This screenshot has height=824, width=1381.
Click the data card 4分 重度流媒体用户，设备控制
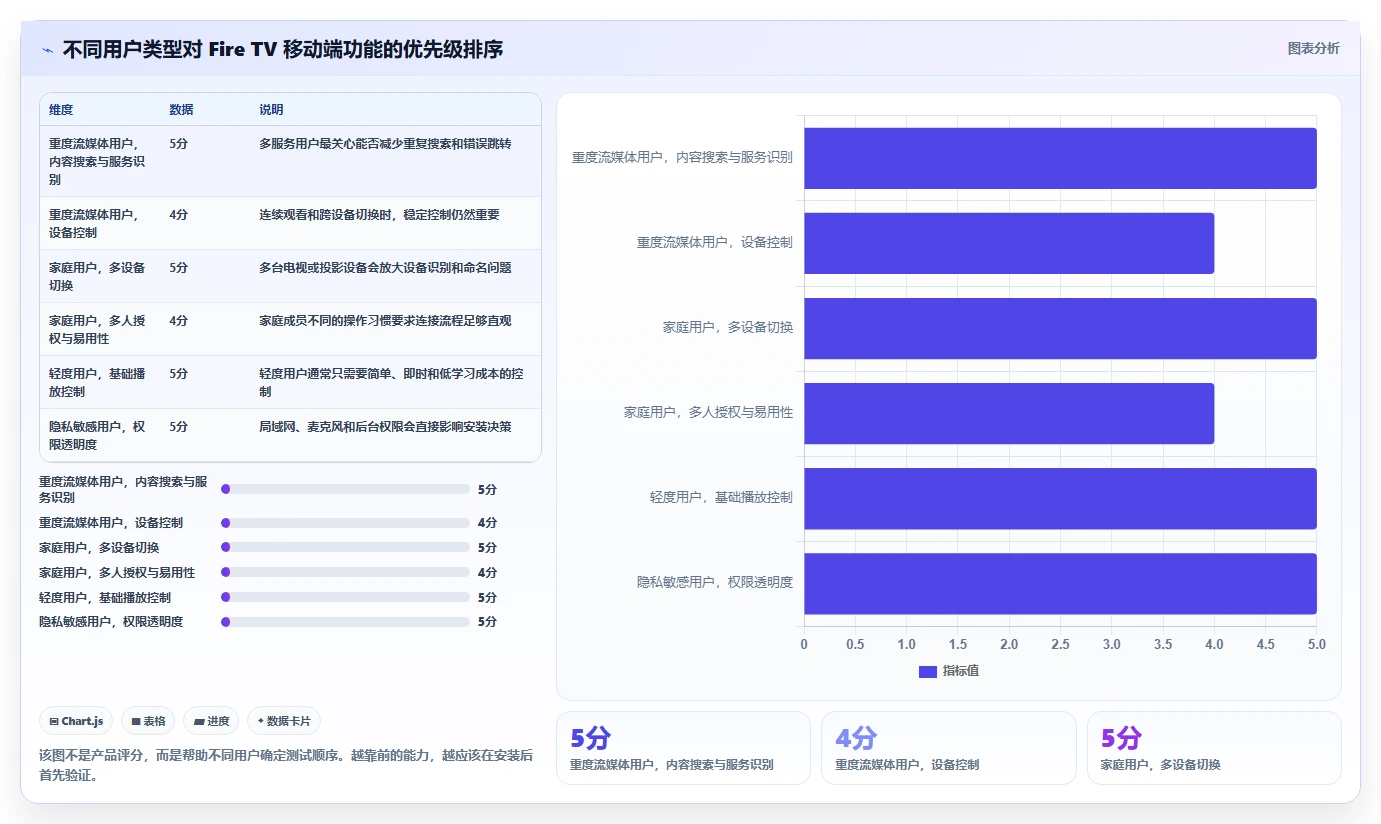click(x=949, y=748)
